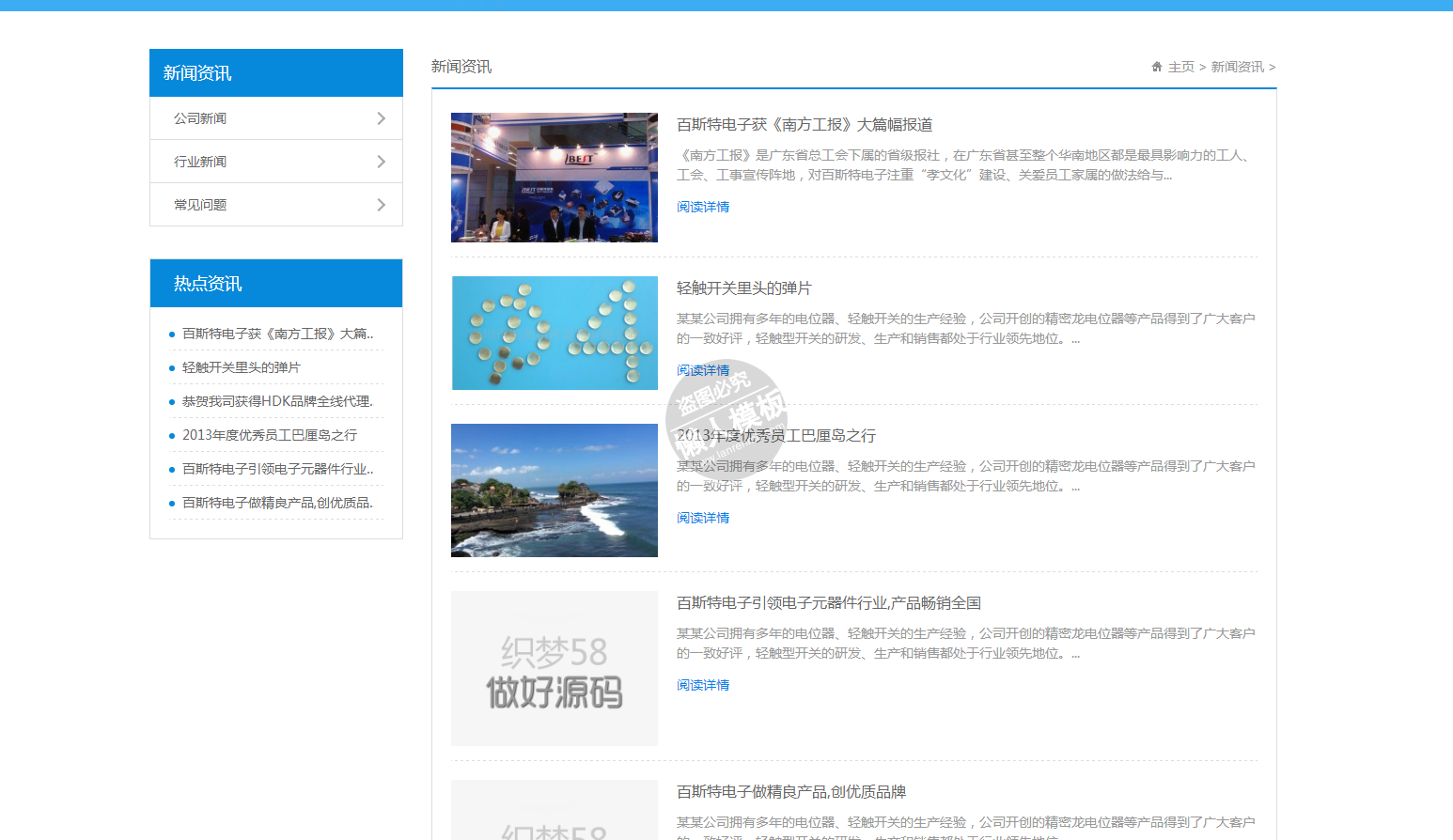This screenshot has width=1453, height=840.
Task: Click the 织梦58 placeholder thumbnail
Action: [x=554, y=668]
